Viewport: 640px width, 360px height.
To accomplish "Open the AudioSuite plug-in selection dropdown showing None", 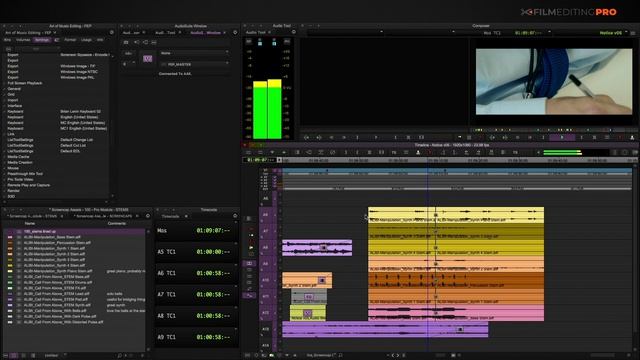I will (x=194, y=53).
